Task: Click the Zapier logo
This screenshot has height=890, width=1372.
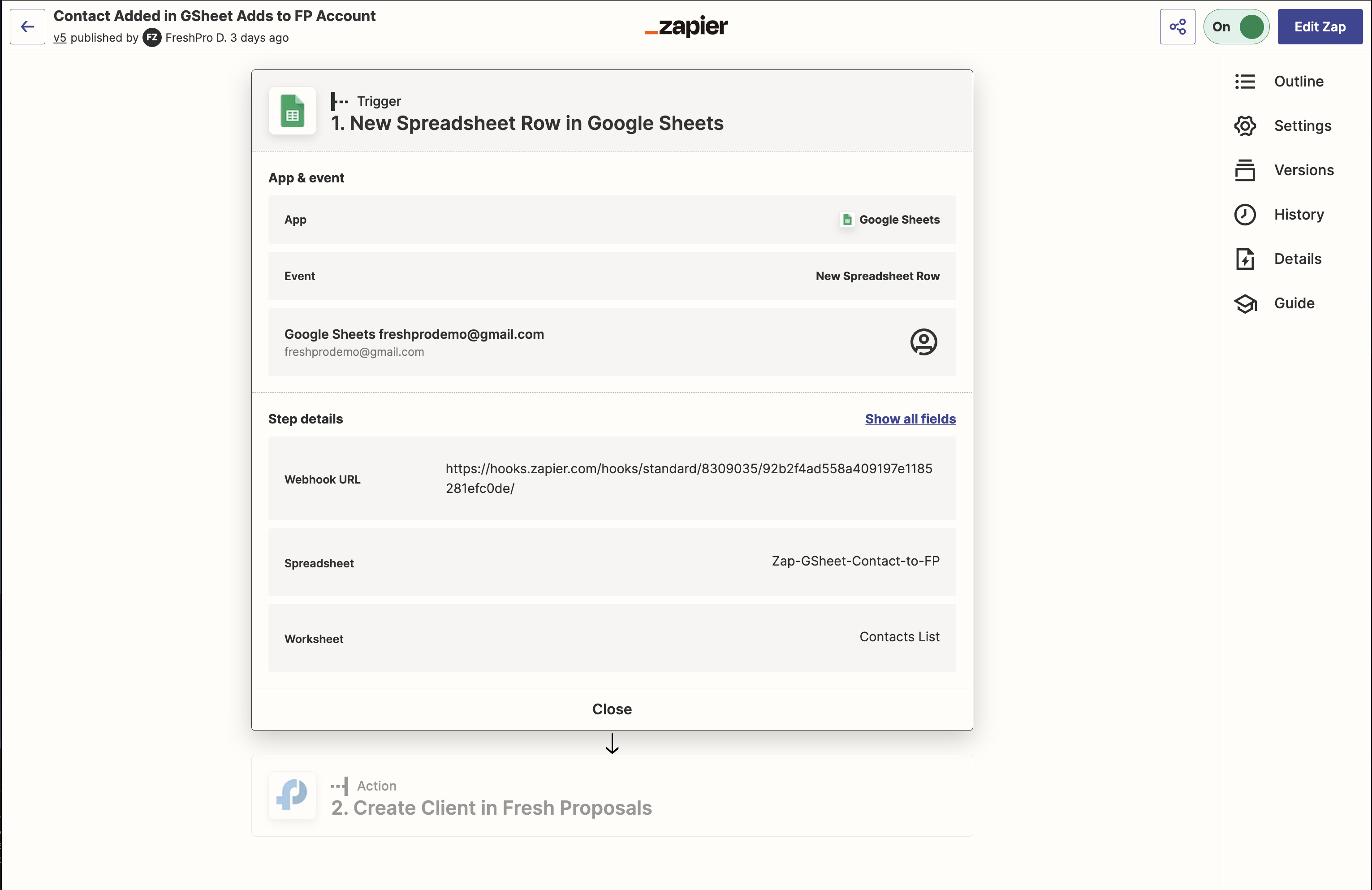Action: coord(686,26)
